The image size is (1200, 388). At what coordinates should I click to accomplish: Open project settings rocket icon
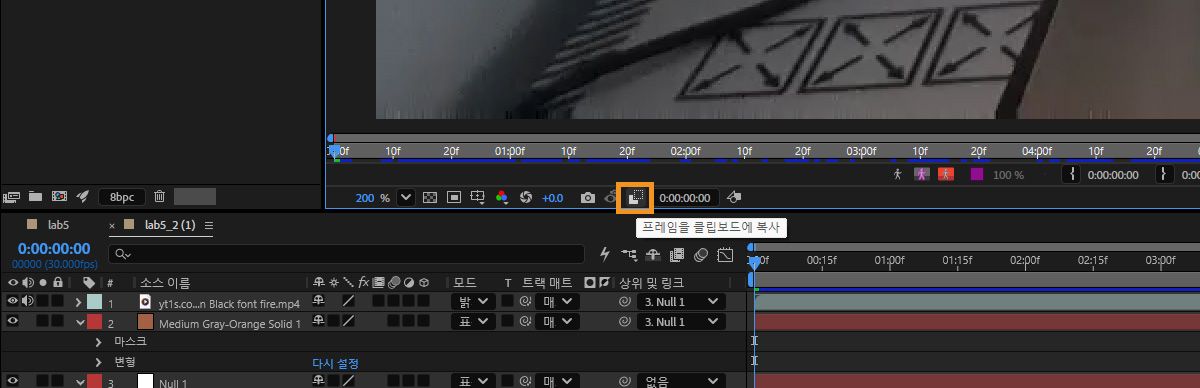pyautogui.click(x=83, y=197)
